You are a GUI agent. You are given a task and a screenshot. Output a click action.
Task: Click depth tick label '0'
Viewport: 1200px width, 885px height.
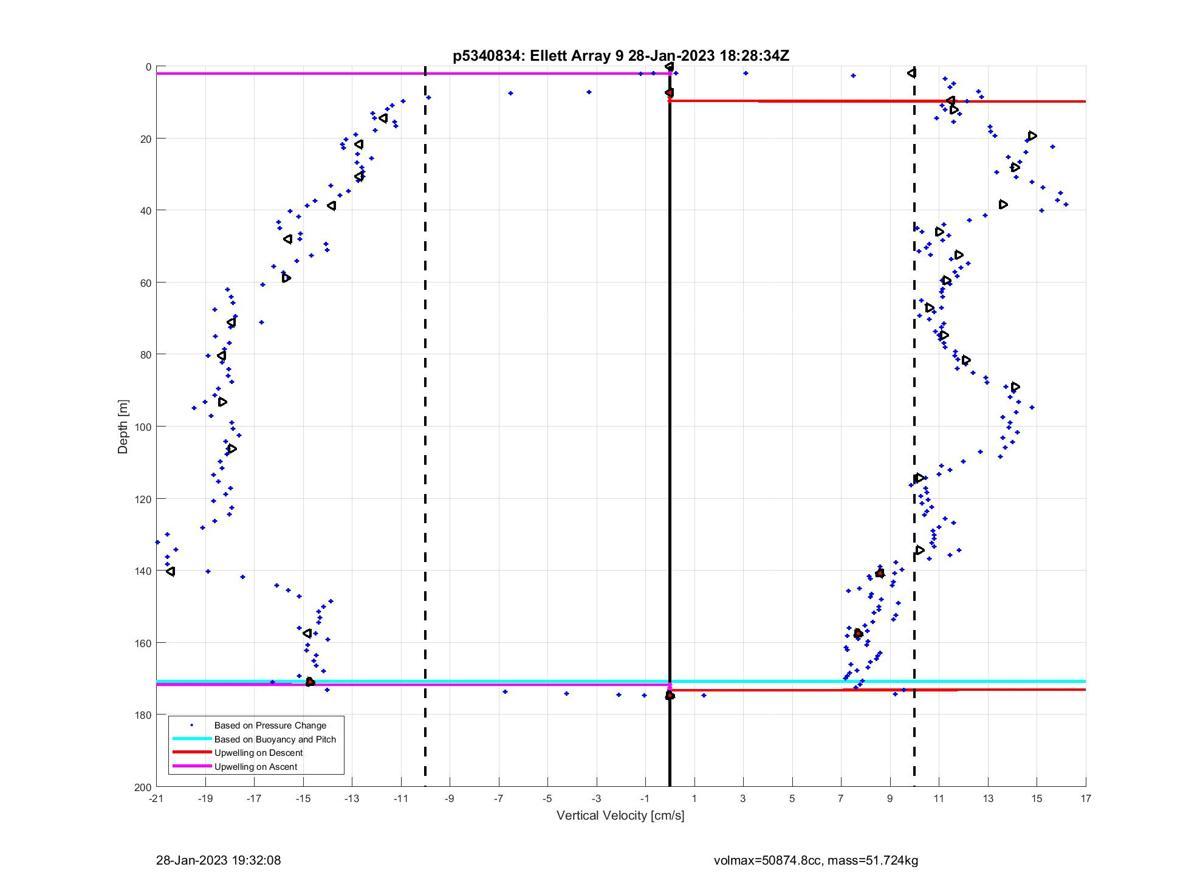[148, 67]
